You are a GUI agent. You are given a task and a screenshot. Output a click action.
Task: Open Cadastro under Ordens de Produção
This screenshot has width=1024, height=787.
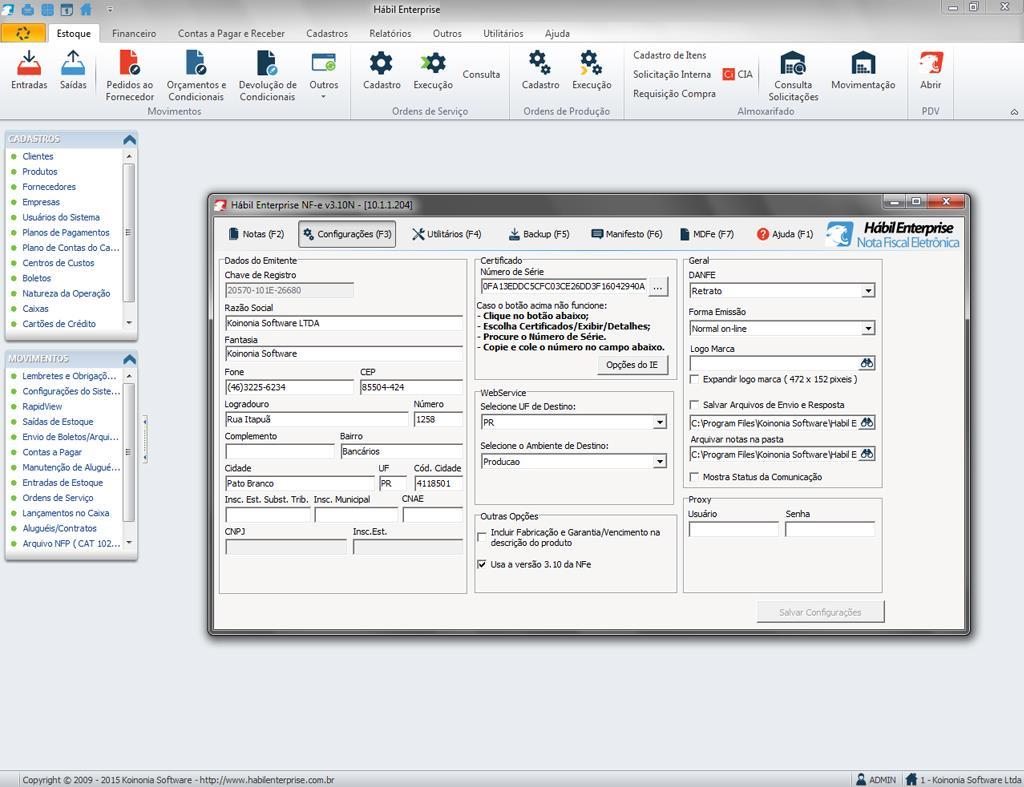point(540,70)
